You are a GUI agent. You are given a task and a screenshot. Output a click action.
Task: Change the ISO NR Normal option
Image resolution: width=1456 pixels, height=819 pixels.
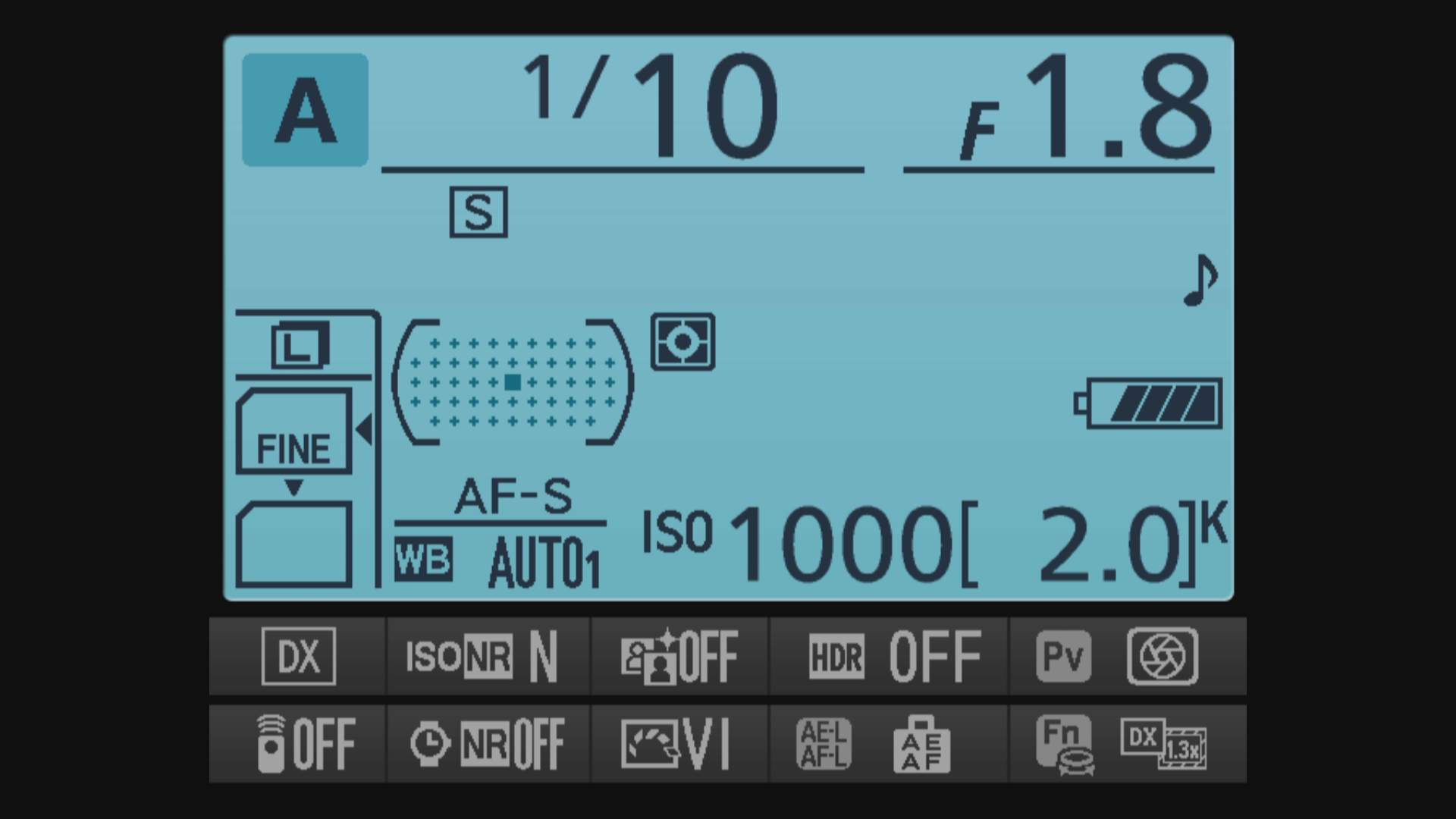point(488,657)
